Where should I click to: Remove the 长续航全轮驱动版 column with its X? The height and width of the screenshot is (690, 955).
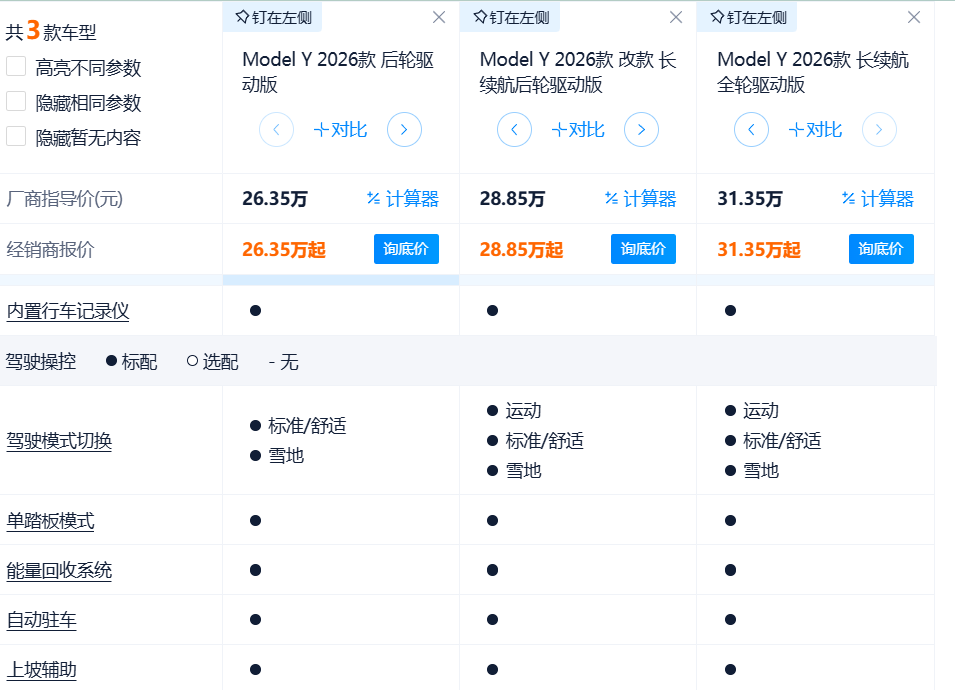(914, 18)
